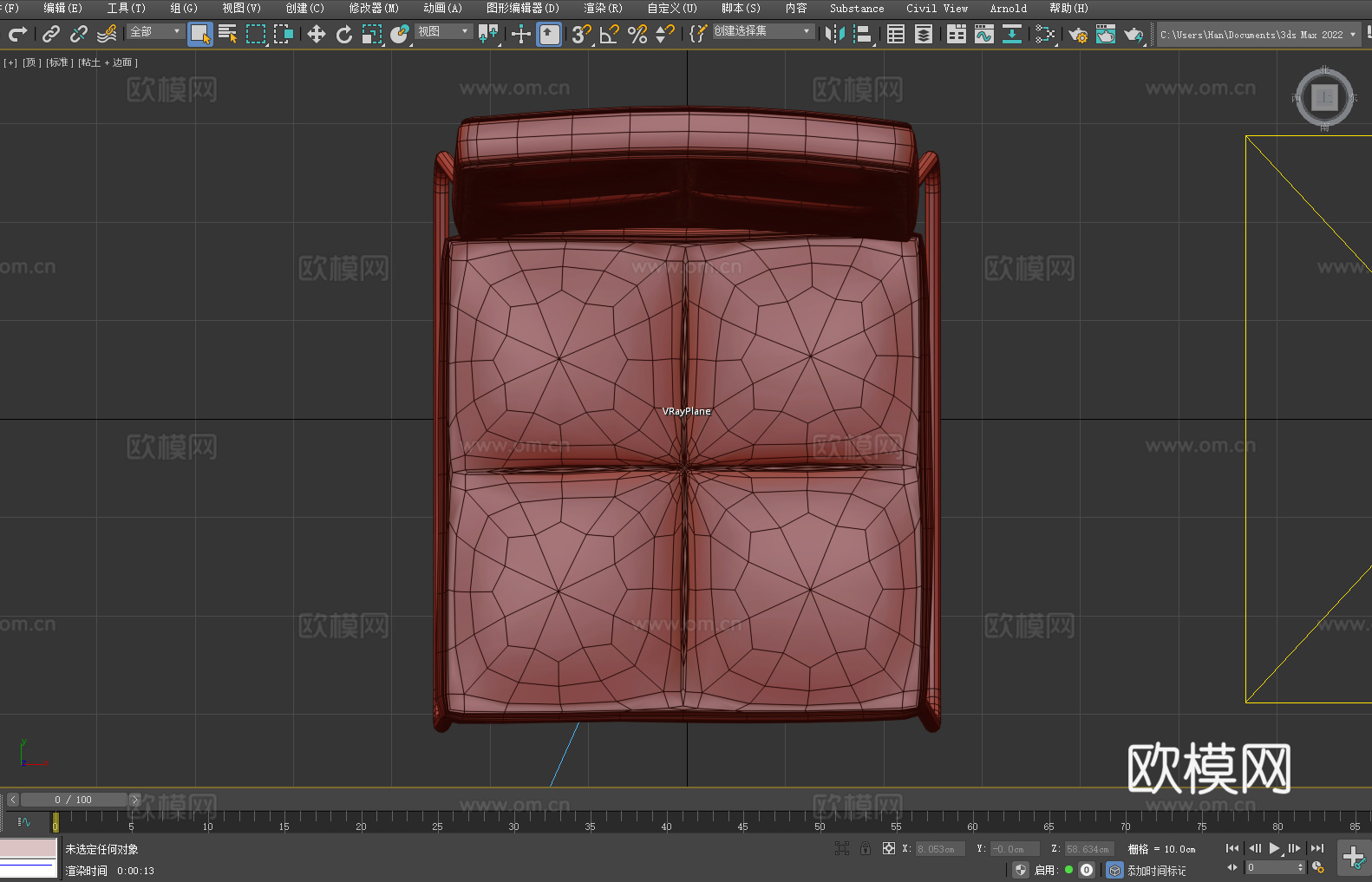This screenshot has height=882, width=1372.
Task: Open the 全部 selection filter dropdown
Action: pyautogui.click(x=155, y=31)
